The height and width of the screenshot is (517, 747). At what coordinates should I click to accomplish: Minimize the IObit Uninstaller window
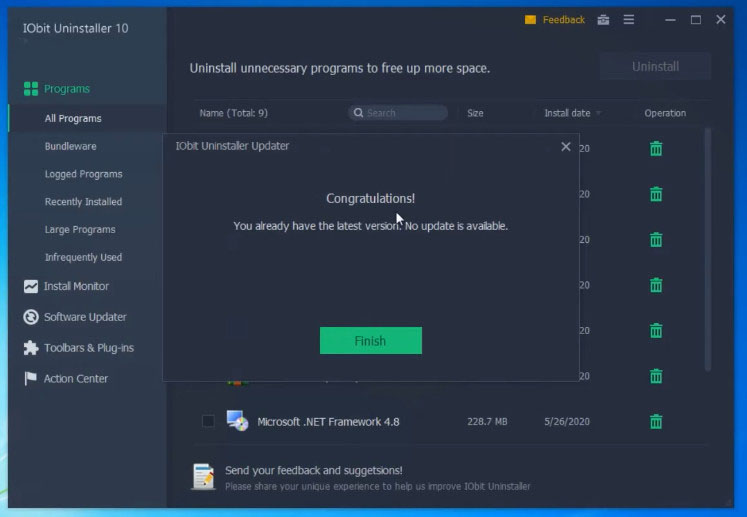click(670, 20)
